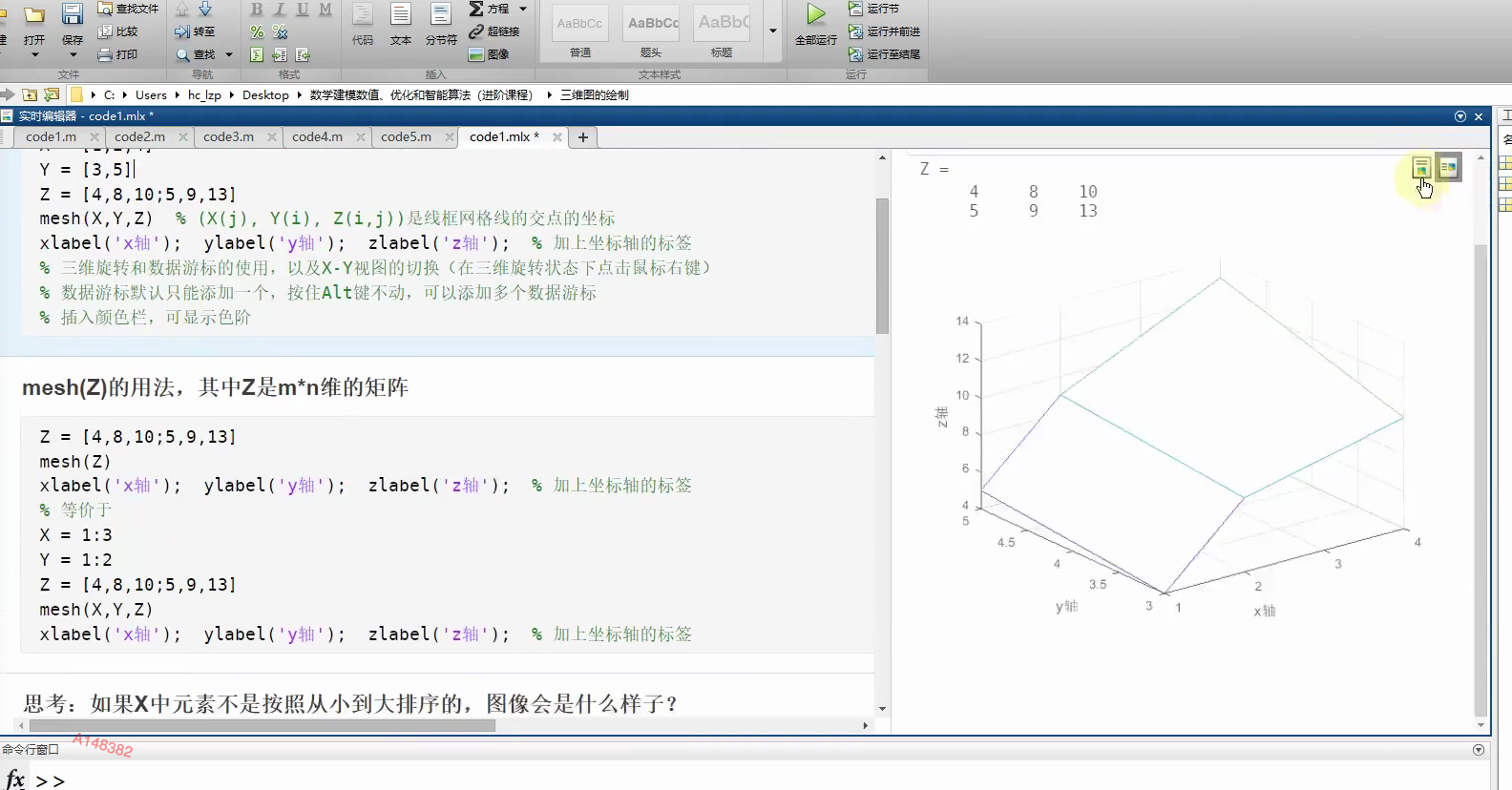Image resolution: width=1512 pixels, height=790 pixels.
Task: Click 查找文件 find files icon
Action: [128, 9]
